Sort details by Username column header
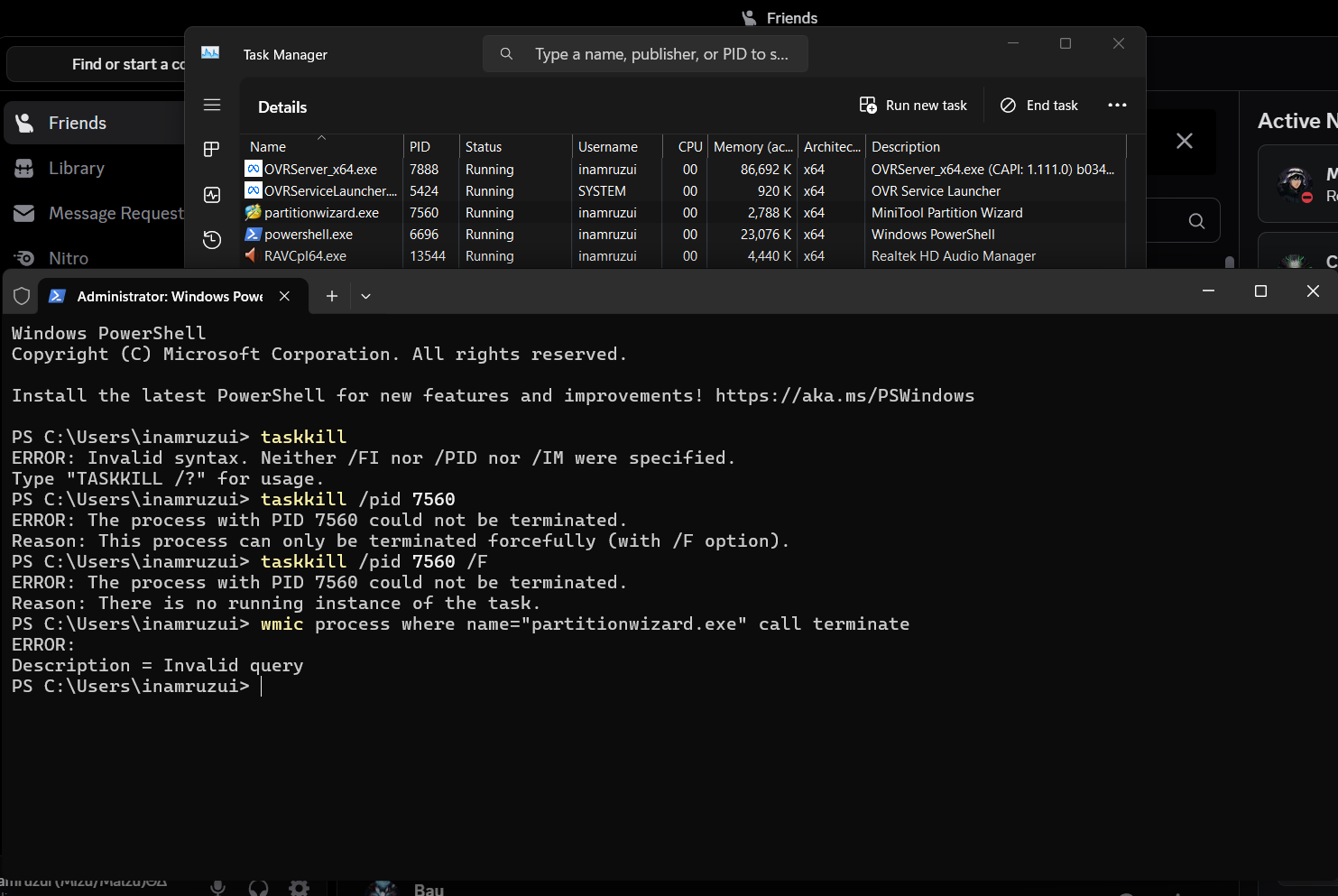The height and width of the screenshot is (896, 1338). [617, 146]
